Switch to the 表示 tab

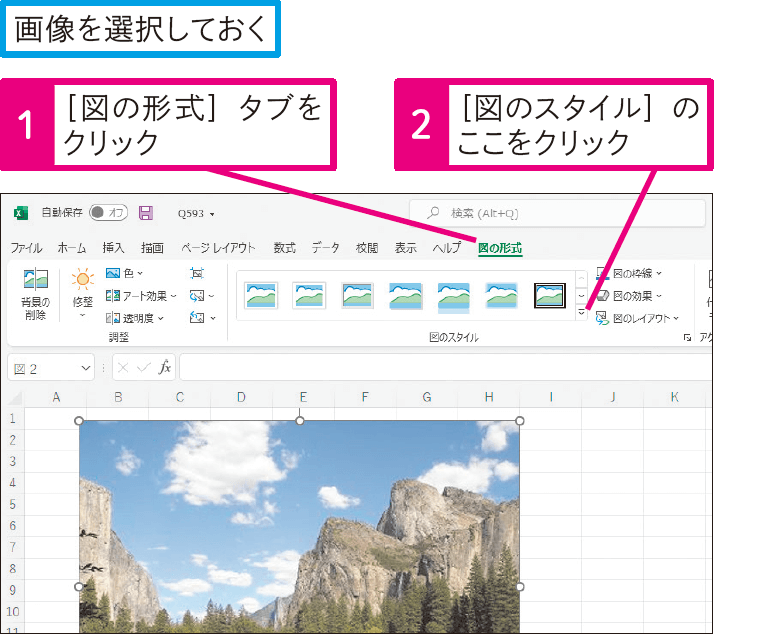coord(405,248)
